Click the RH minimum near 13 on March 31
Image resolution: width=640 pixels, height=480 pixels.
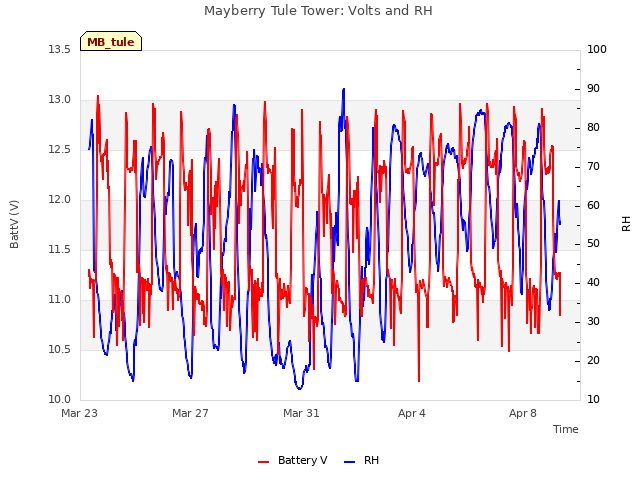tap(299, 388)
